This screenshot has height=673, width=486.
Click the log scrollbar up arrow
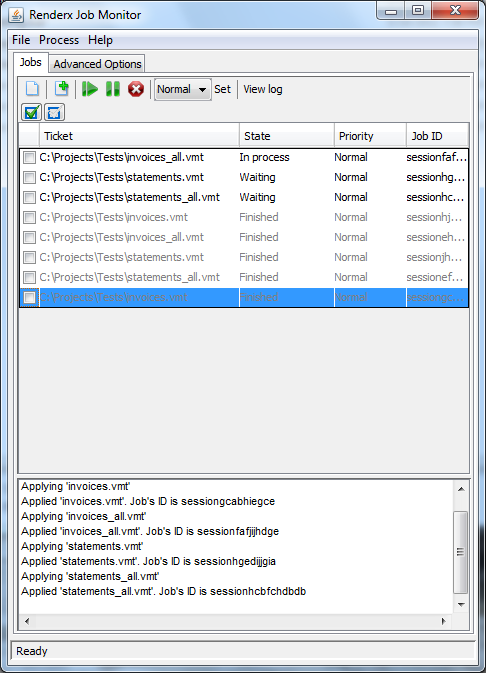click(461, 489)
